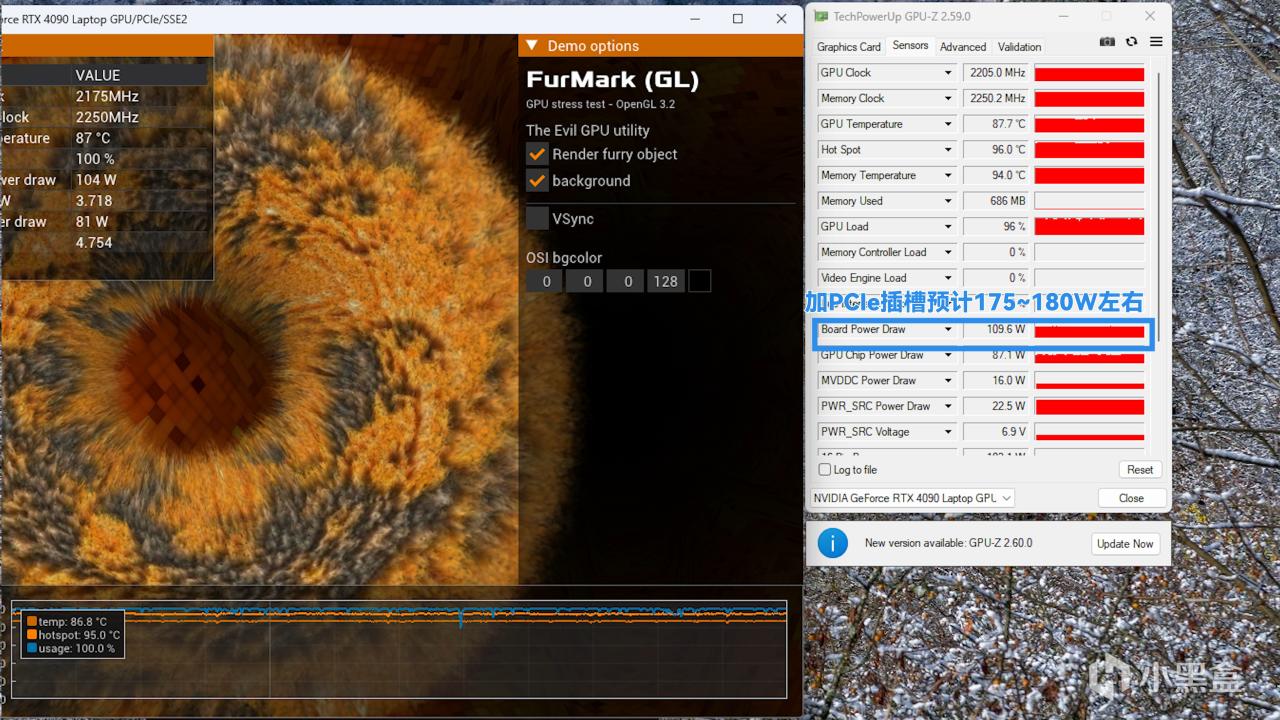Click the Hot Spot value 96.0 °C
Image resolution: width=1280 pixels, height=720 pixels.
[995, 150]
